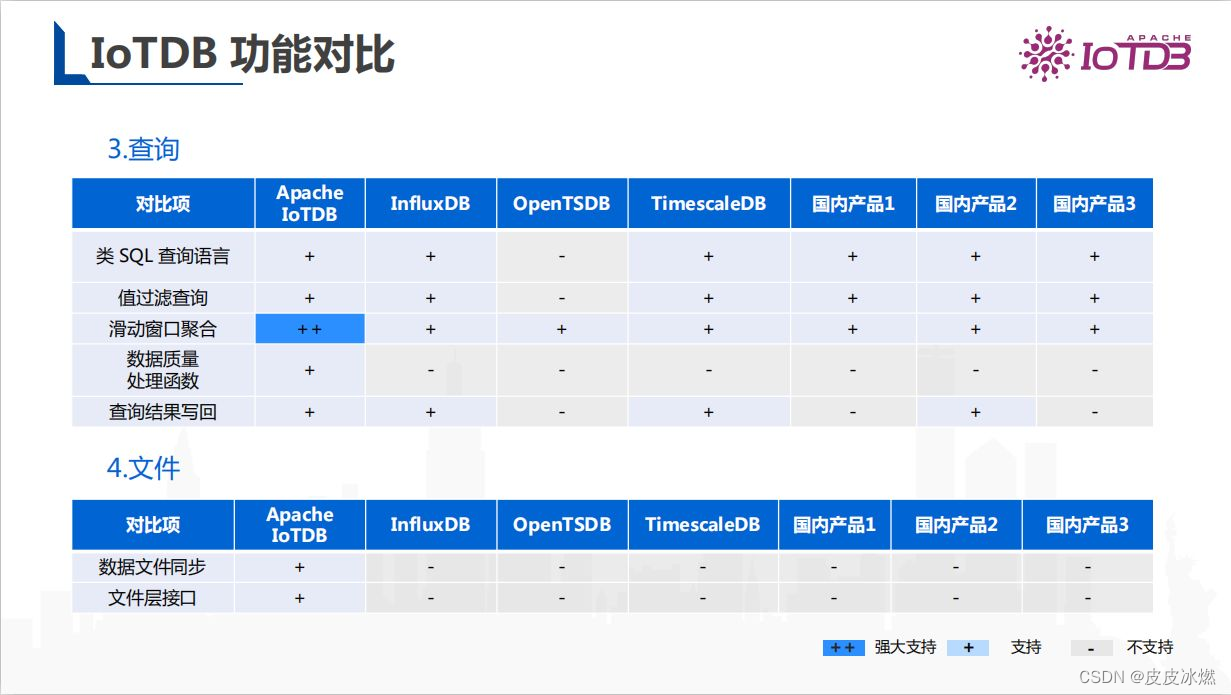Click 'InfluxDB' header in file table
Image resolution: width=1231 pixels, height=695 pixels.
430,525
